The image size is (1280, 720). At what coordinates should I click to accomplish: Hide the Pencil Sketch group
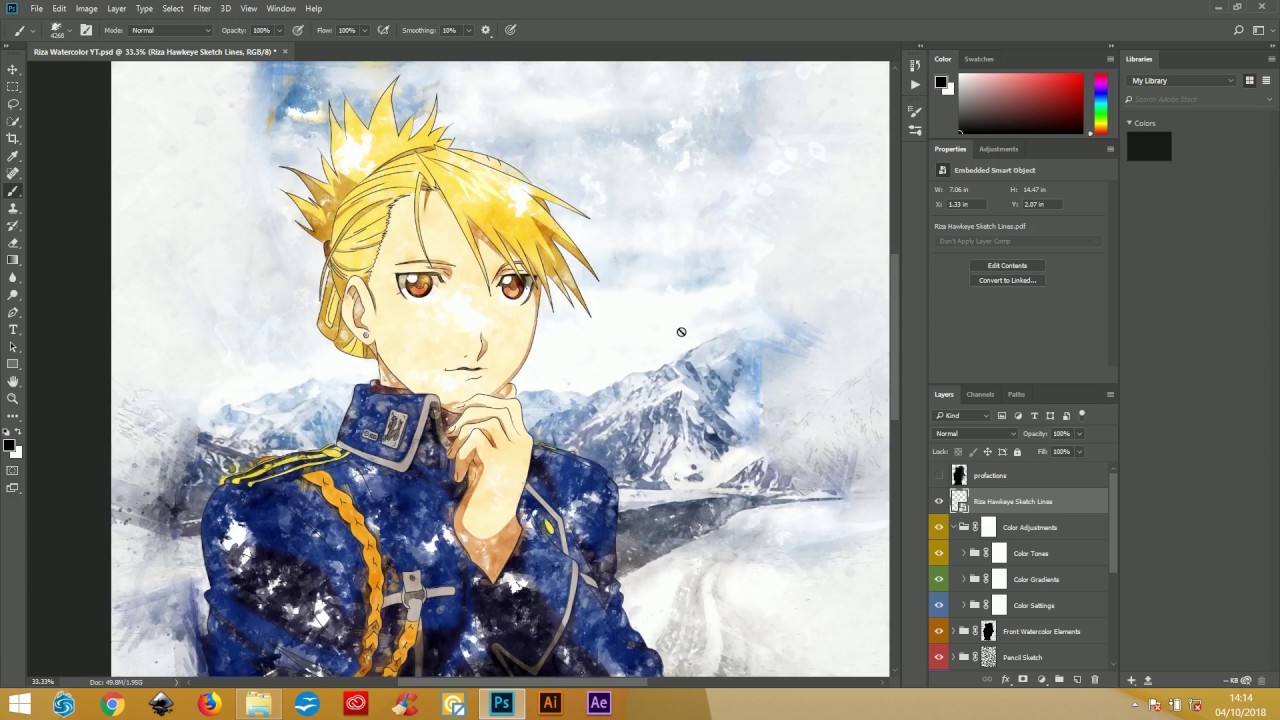click(x=938, y=657)
